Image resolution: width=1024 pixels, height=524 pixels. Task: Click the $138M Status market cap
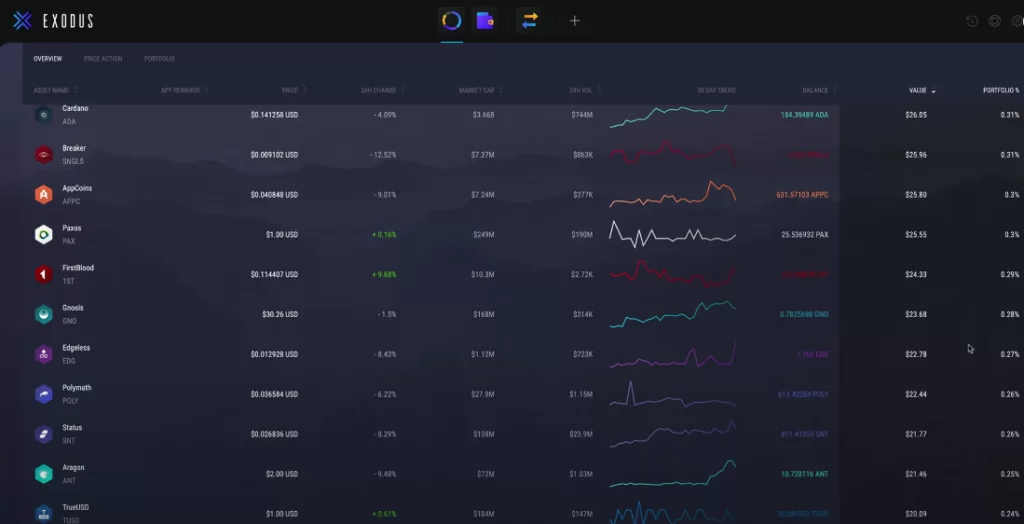[x=484, y=434]
